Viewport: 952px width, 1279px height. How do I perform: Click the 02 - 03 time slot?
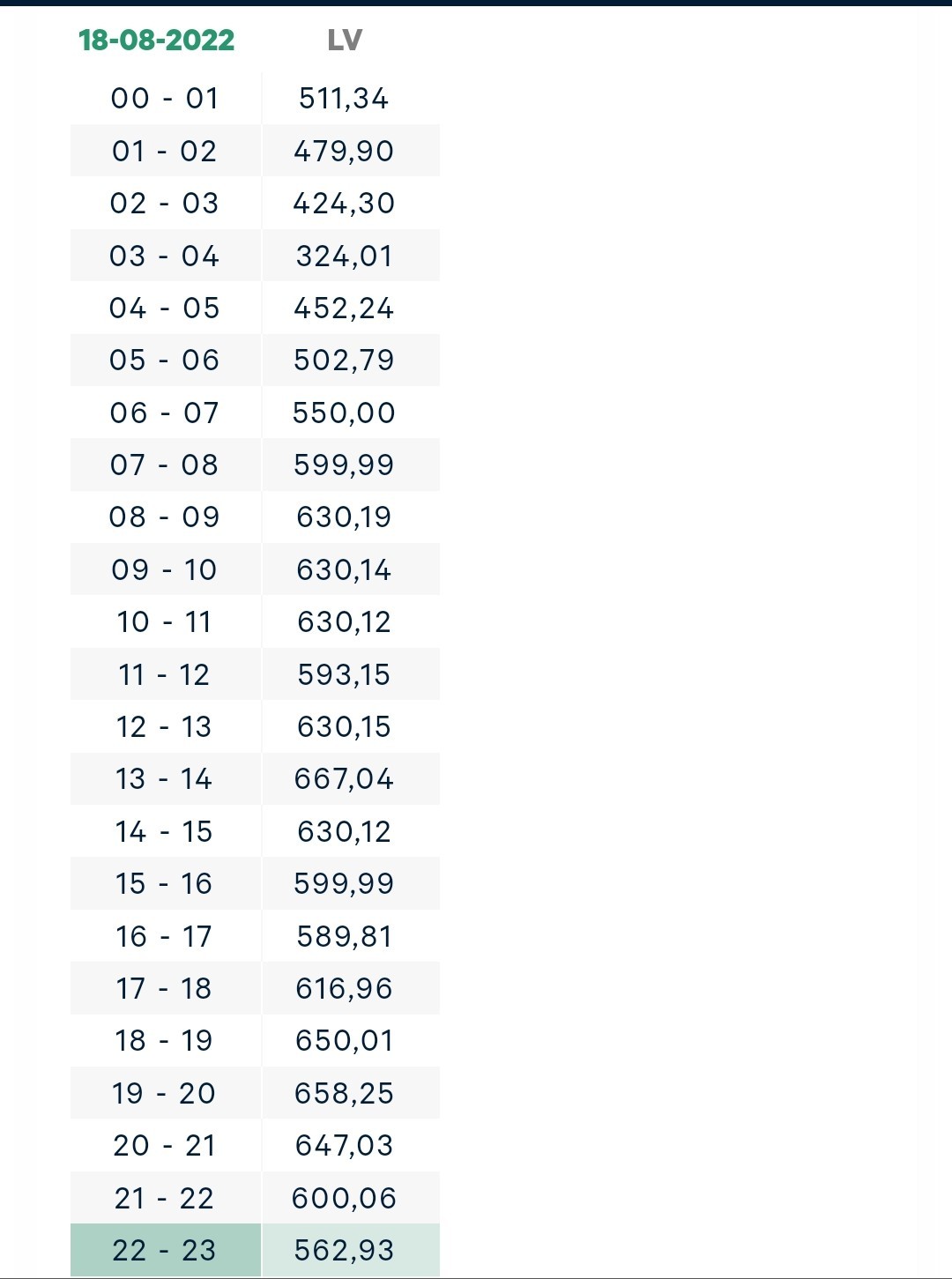[165, 203]
